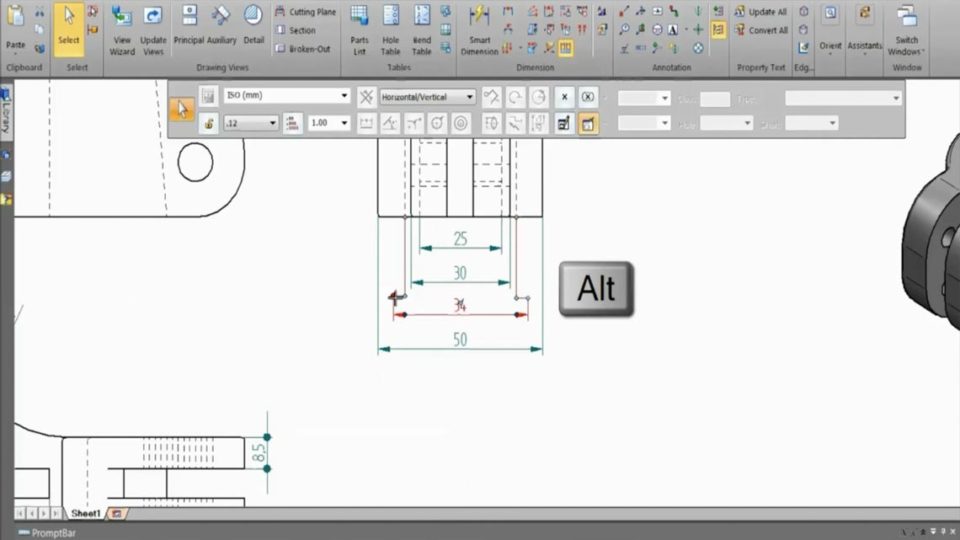The height and width of the screenshot is (540, 960).
Task: Click the Update Views icon
Action: (153, 28)
